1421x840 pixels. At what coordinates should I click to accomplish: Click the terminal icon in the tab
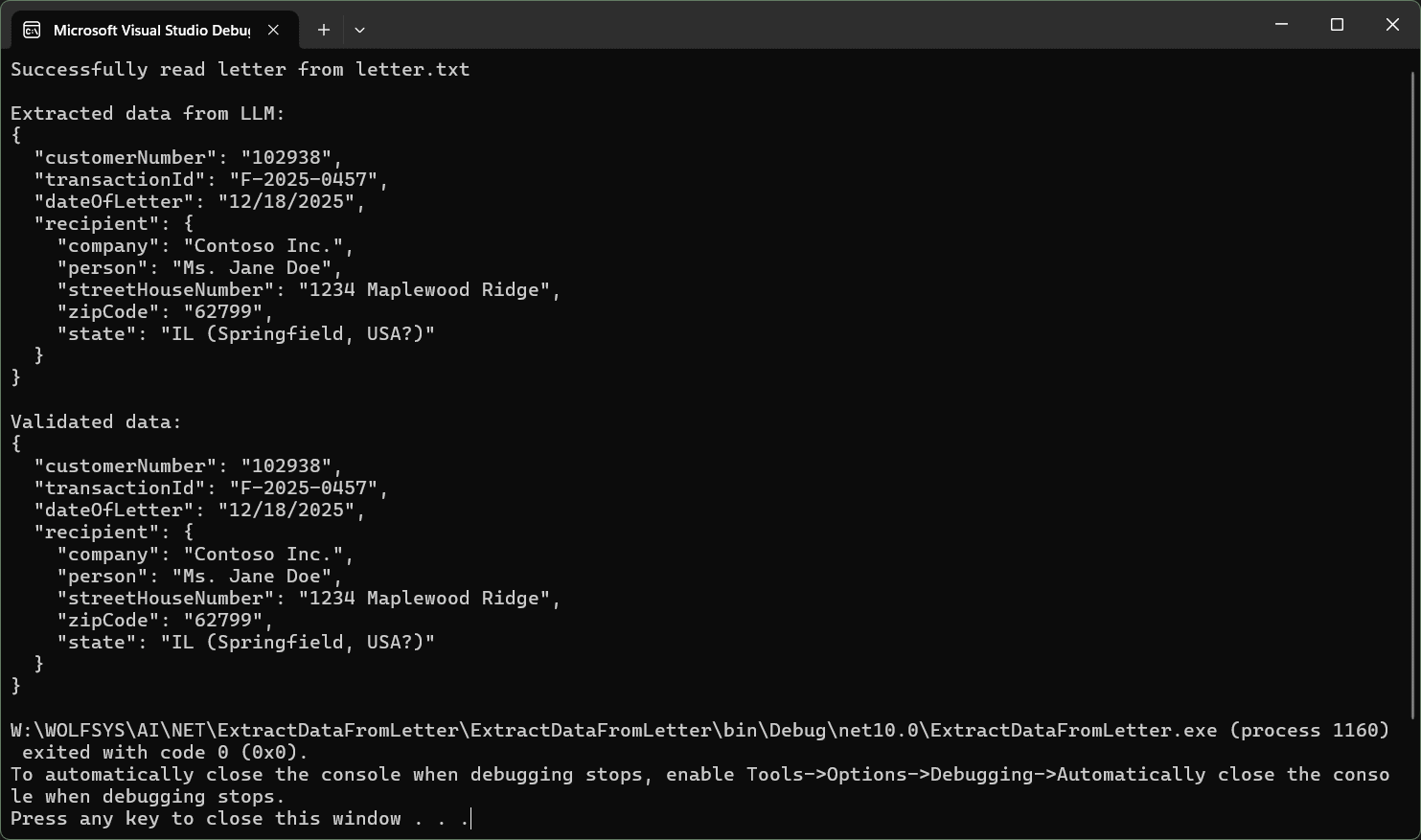point(32,30)
